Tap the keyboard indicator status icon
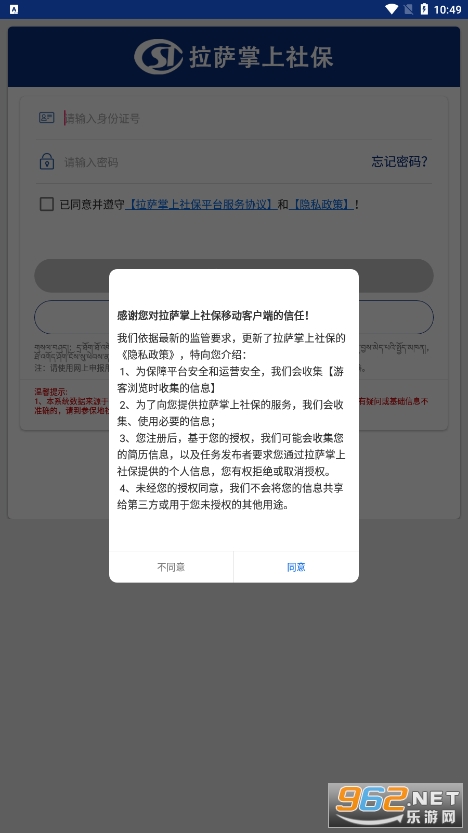This screenshot has width=468, height=833. click(14, 9)
